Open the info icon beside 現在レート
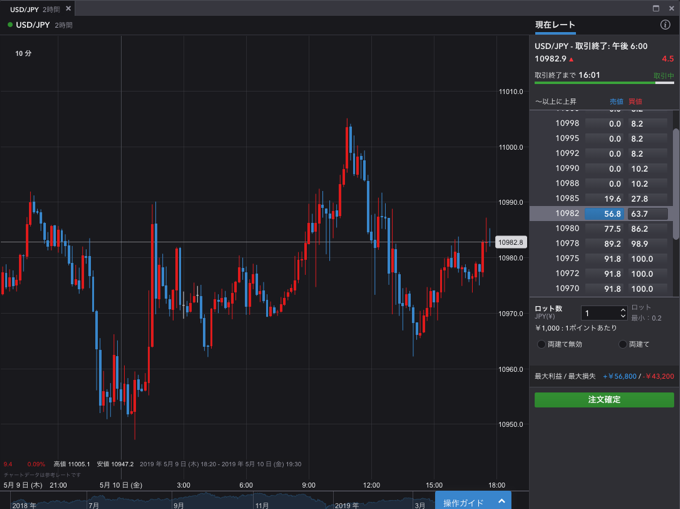The image size is (680, 509). 665,25
